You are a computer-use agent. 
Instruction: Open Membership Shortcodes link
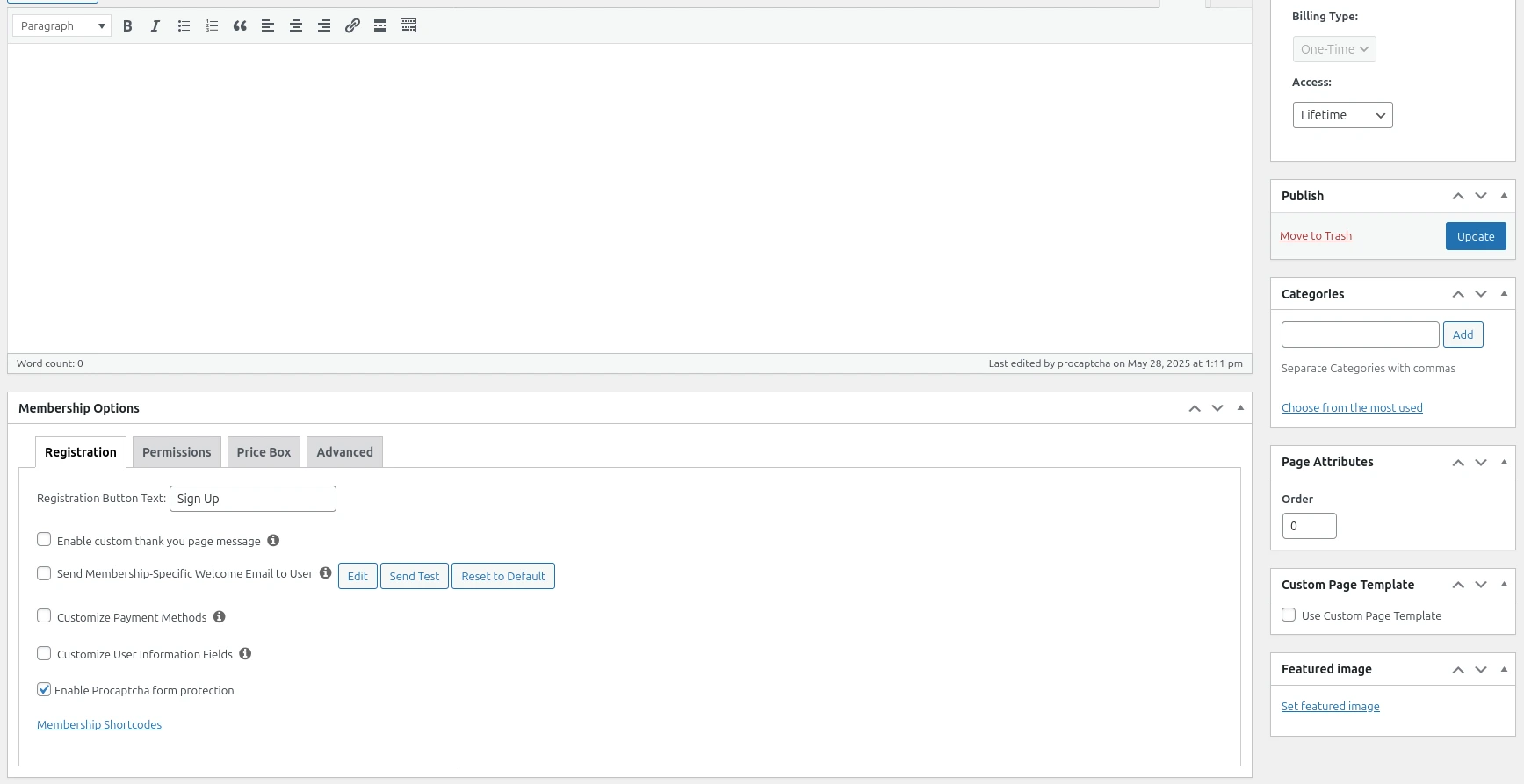tap(99, 725)
